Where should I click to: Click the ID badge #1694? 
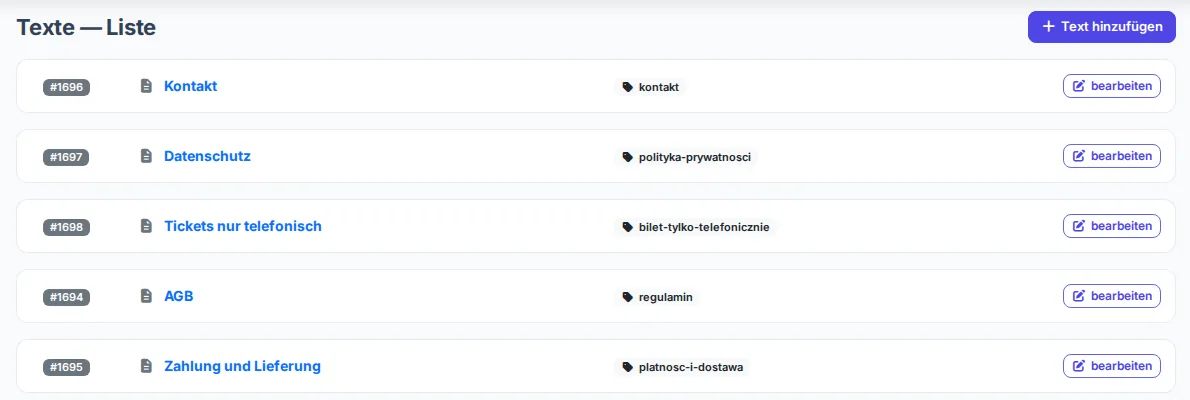coord(66,297)
